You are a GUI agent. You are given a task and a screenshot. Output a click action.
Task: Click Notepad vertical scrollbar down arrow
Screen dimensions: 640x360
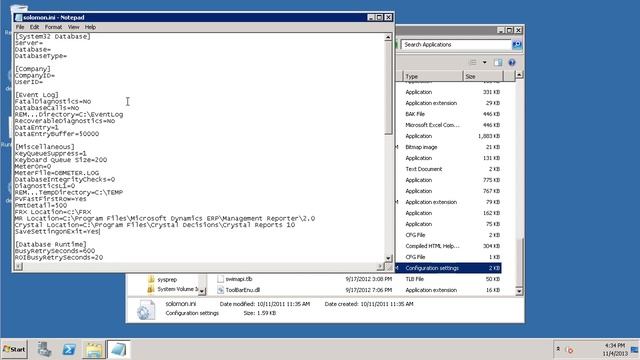pyautogui.click(x=388, y=258)
